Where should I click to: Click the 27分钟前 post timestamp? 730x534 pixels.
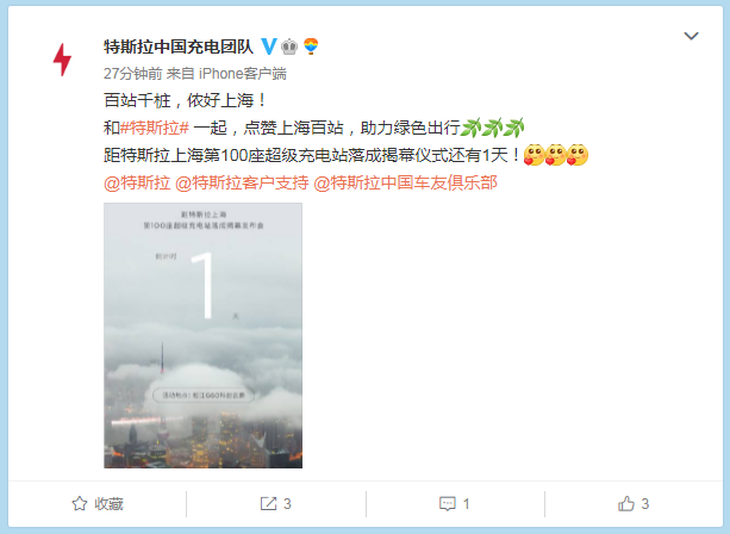(133, 74)
